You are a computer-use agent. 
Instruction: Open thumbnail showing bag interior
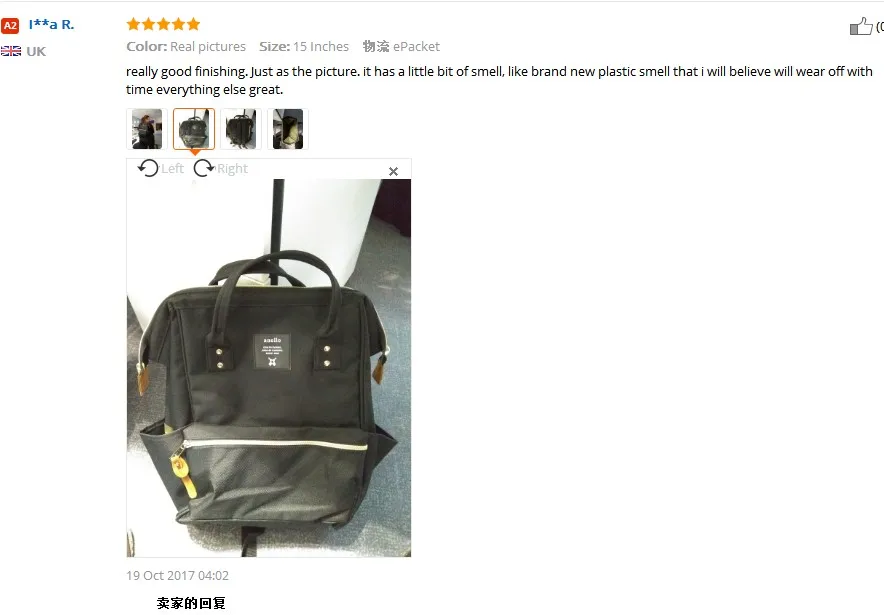pos(288,129)
